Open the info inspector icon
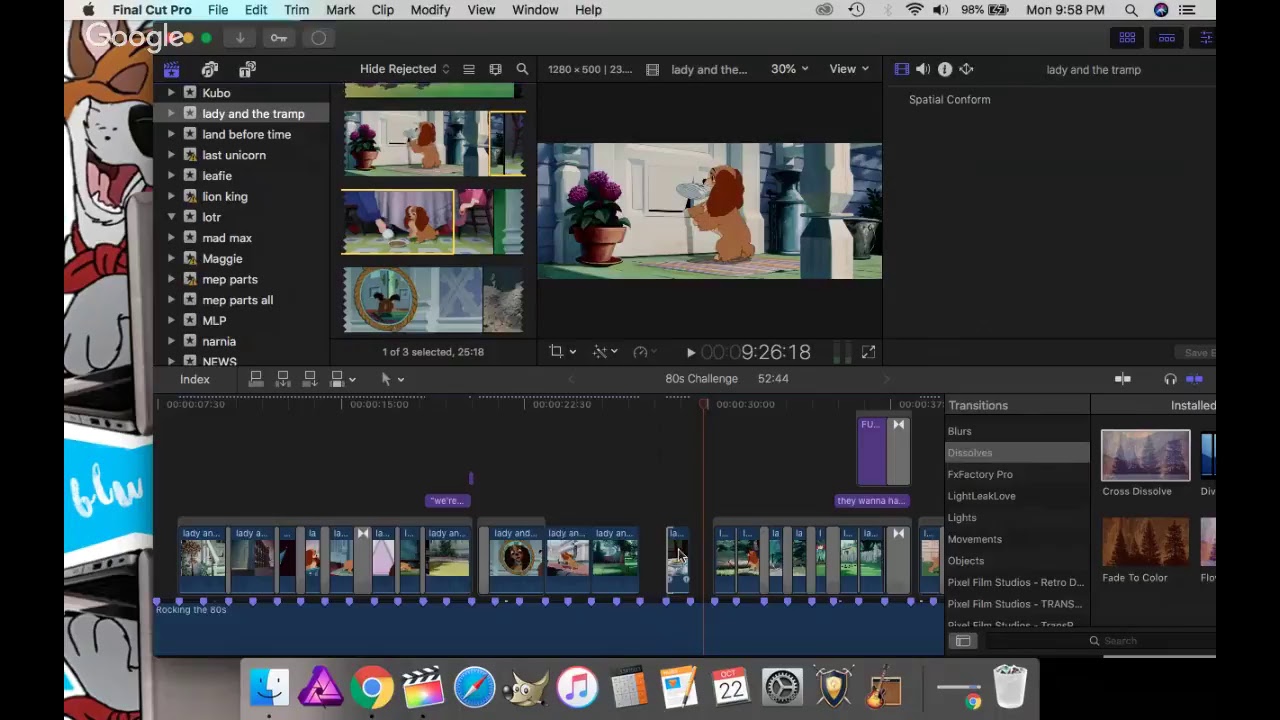 [945, 69]
